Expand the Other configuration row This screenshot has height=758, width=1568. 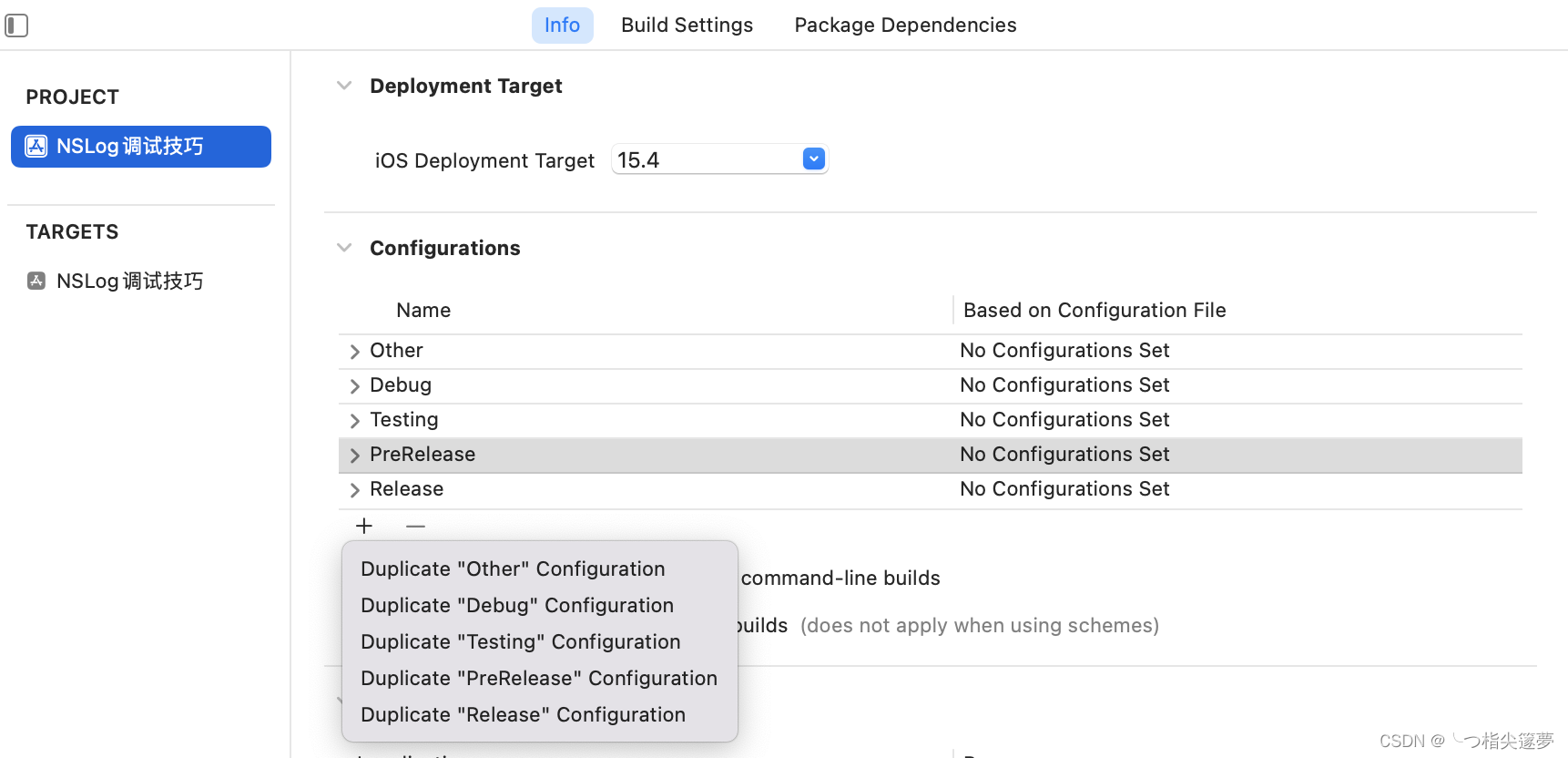click(x=354, y=352)
